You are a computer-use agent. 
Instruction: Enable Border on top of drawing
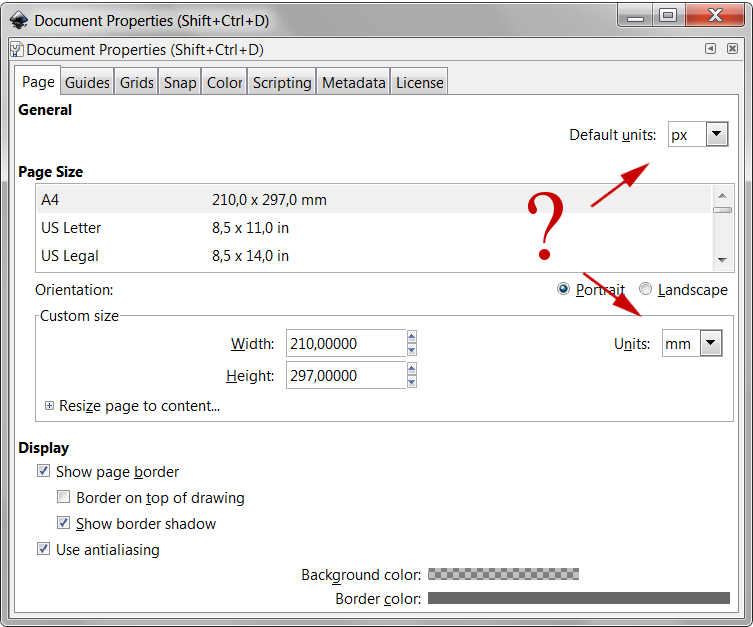pyautogui.click(x=64, y=498)
